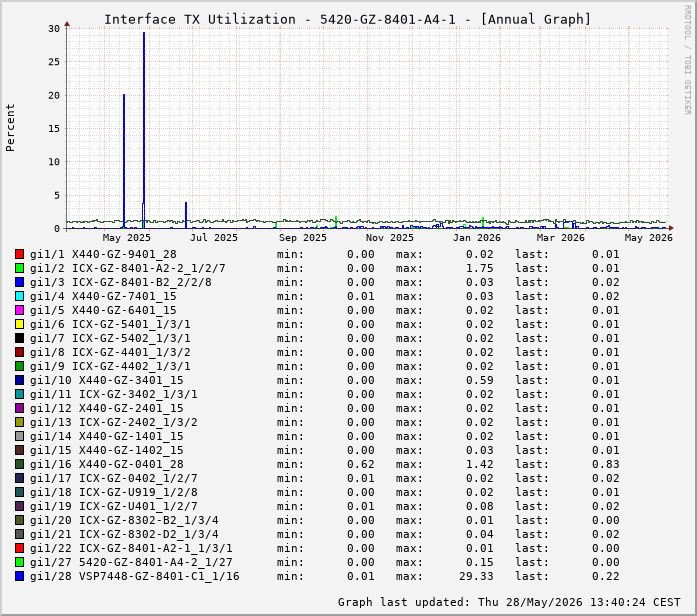Click the max value 1.75 for gi1/2
The width and height of the screenshot is (697, 616).
[480, 268]
